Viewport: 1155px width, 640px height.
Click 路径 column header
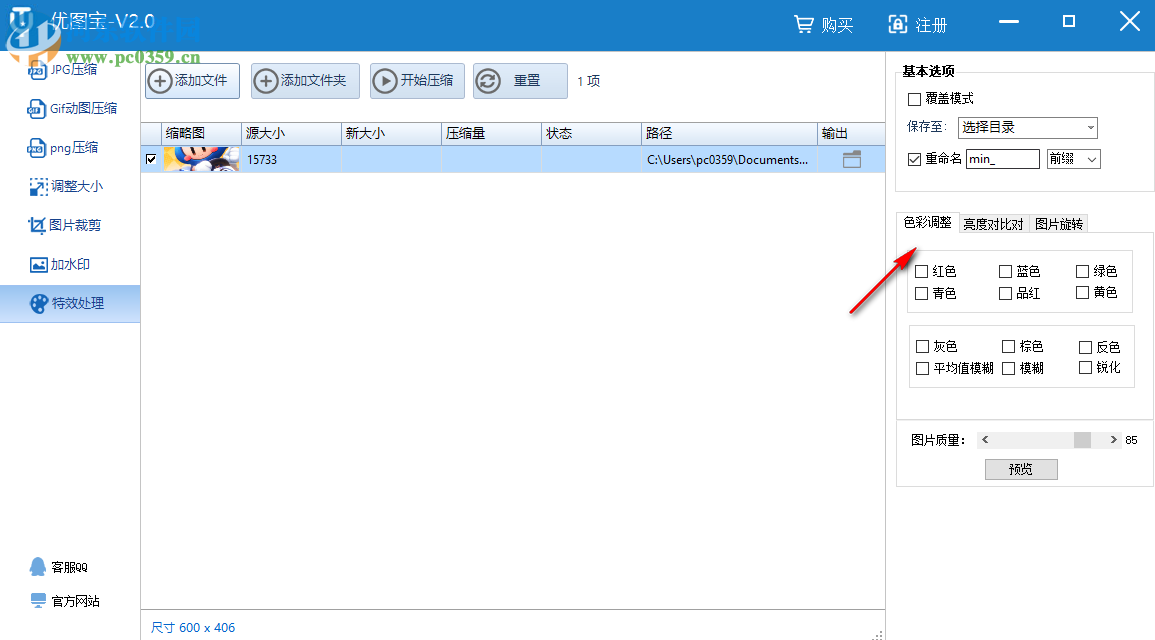coord(729,133)
